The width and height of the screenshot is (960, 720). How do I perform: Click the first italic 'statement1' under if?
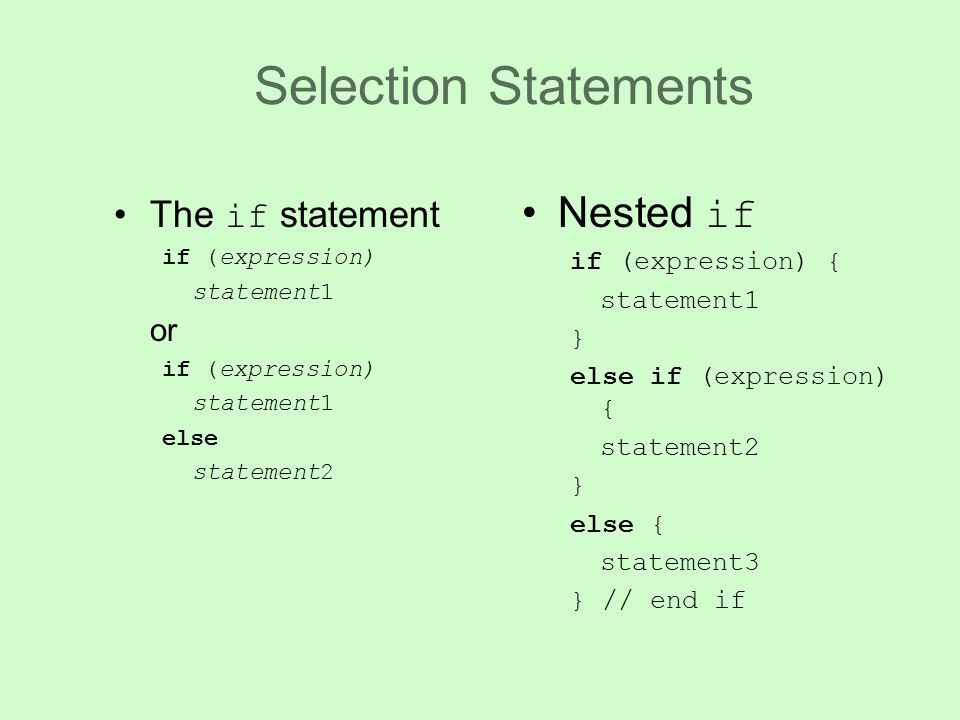coord(263,292)
